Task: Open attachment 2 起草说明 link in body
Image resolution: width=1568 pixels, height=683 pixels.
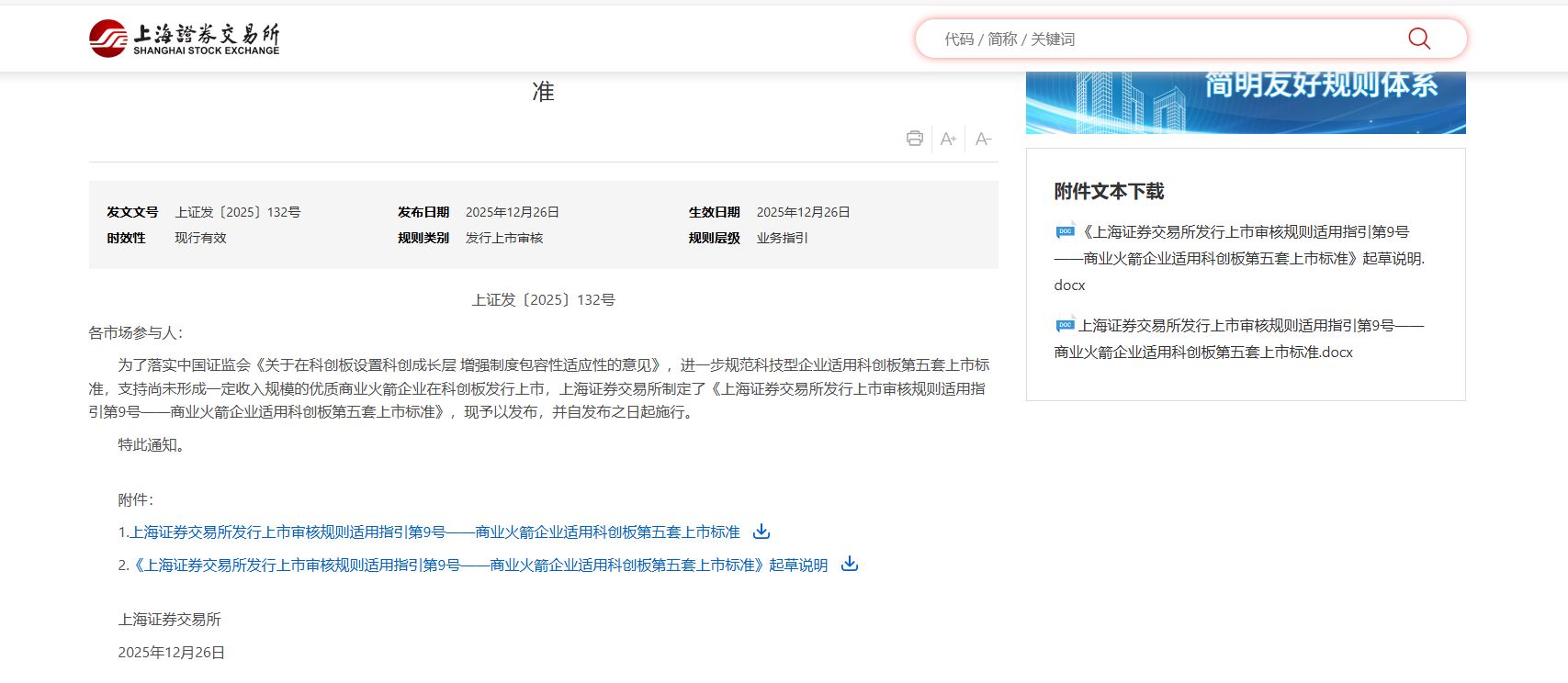Action: (x=480, y=565)
